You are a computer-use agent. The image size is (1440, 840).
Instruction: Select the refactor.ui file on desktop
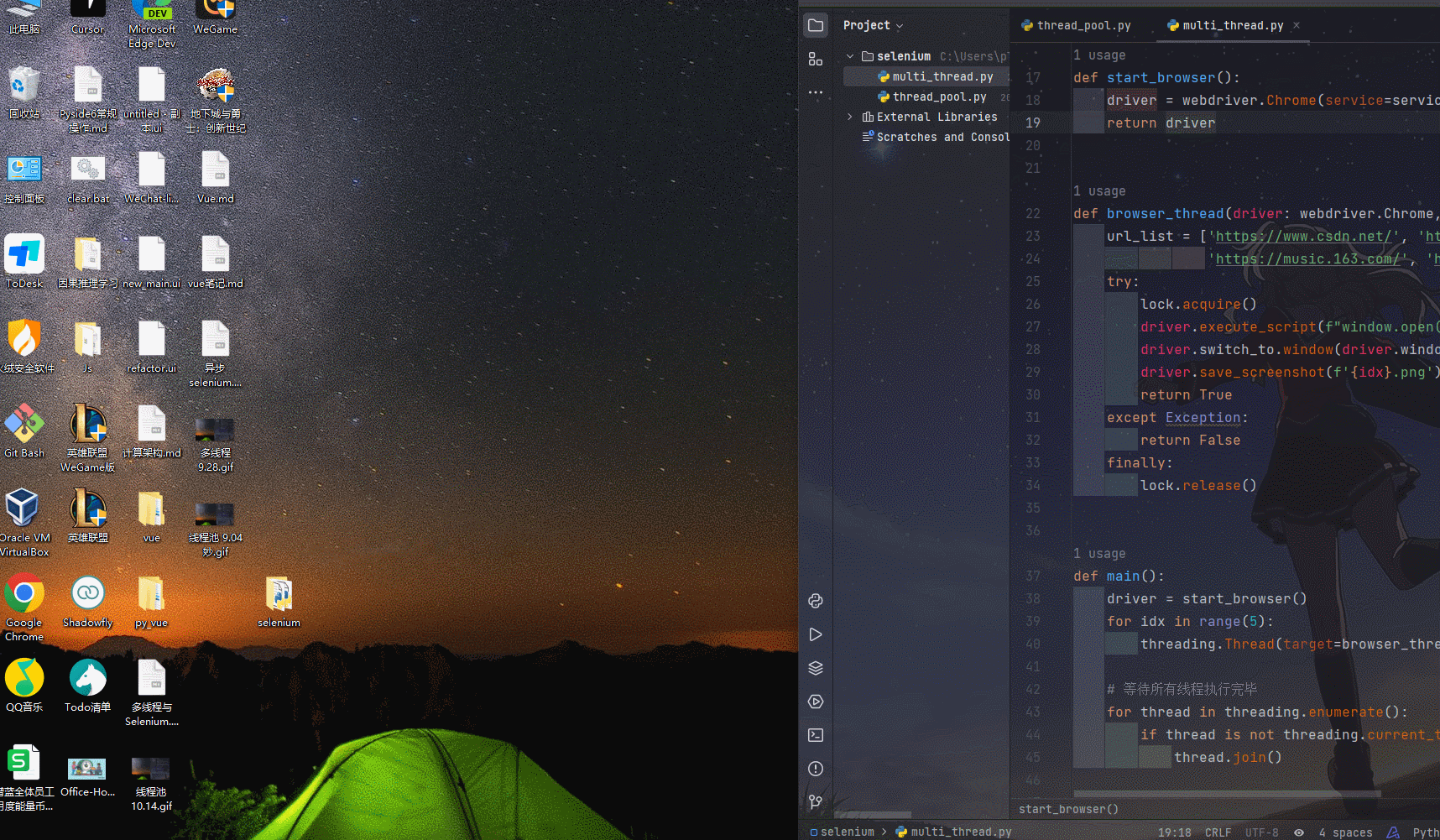point(152,347)
